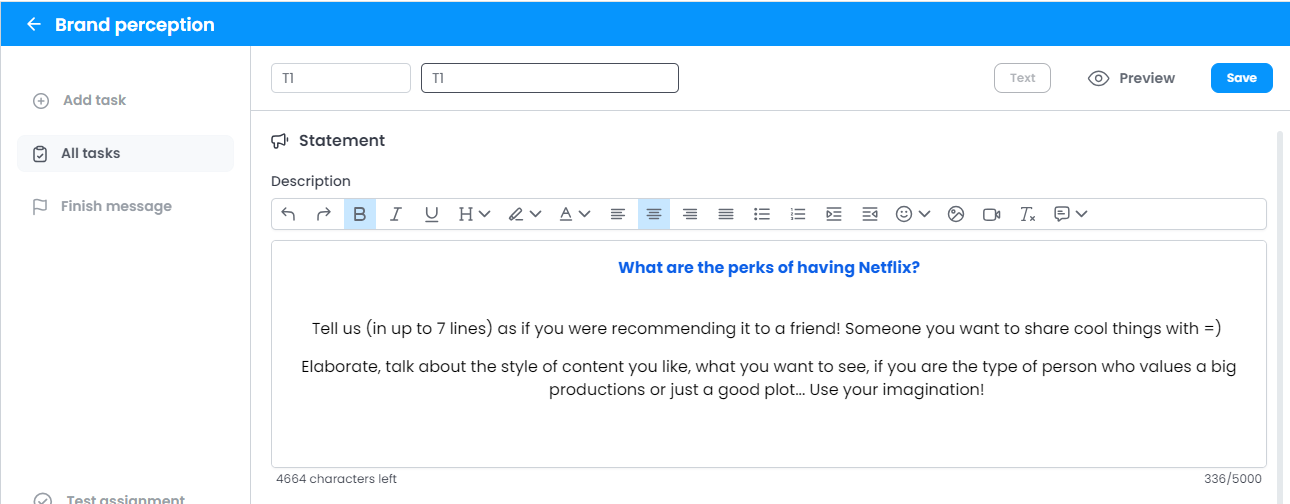Click the Statement megaphone icon
The height and width of the screenshot is (504, 1290).
(x=280, y=141)
